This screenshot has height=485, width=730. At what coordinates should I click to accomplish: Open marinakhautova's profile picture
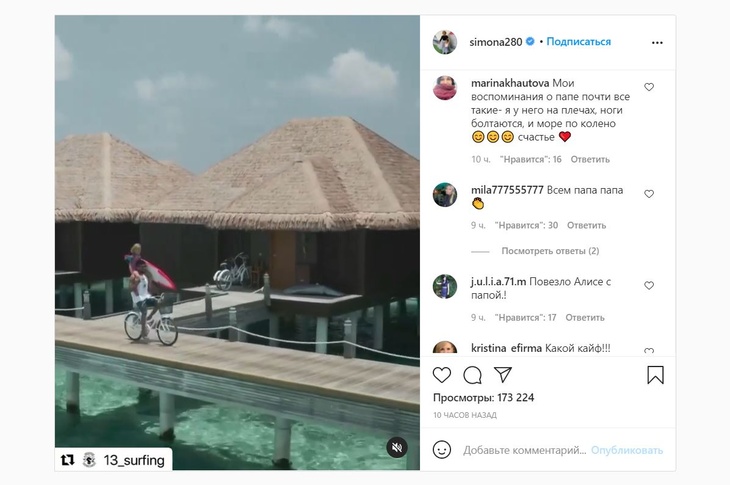click(445, 88)
